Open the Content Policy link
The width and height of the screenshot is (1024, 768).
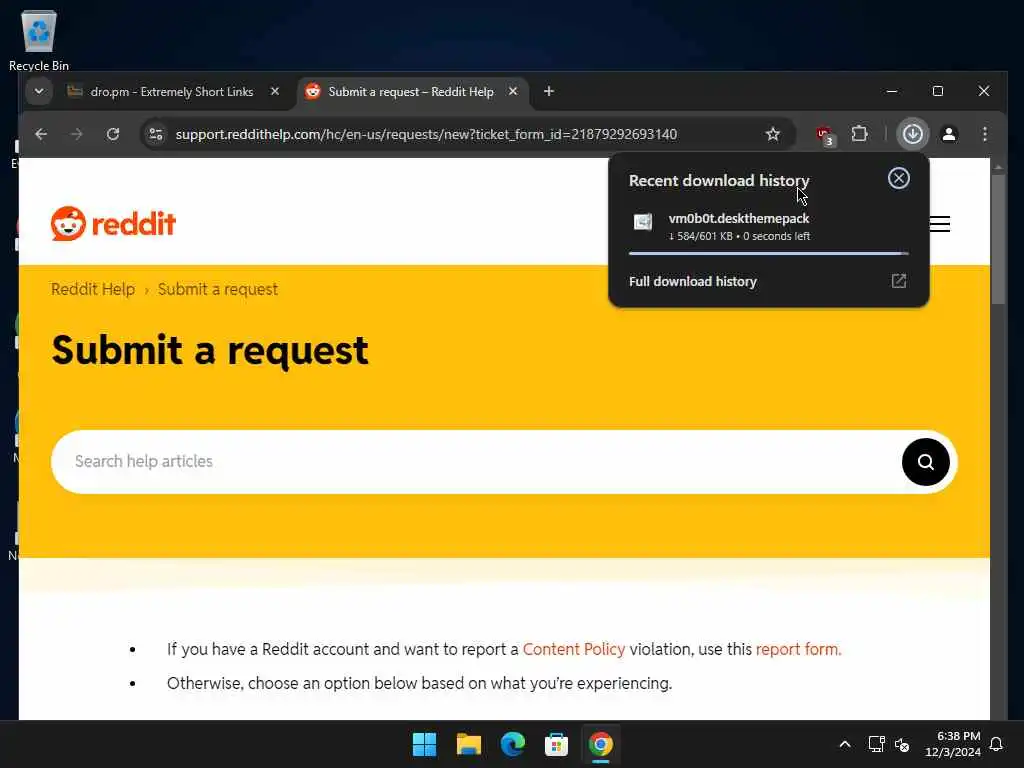pos(573,649)
